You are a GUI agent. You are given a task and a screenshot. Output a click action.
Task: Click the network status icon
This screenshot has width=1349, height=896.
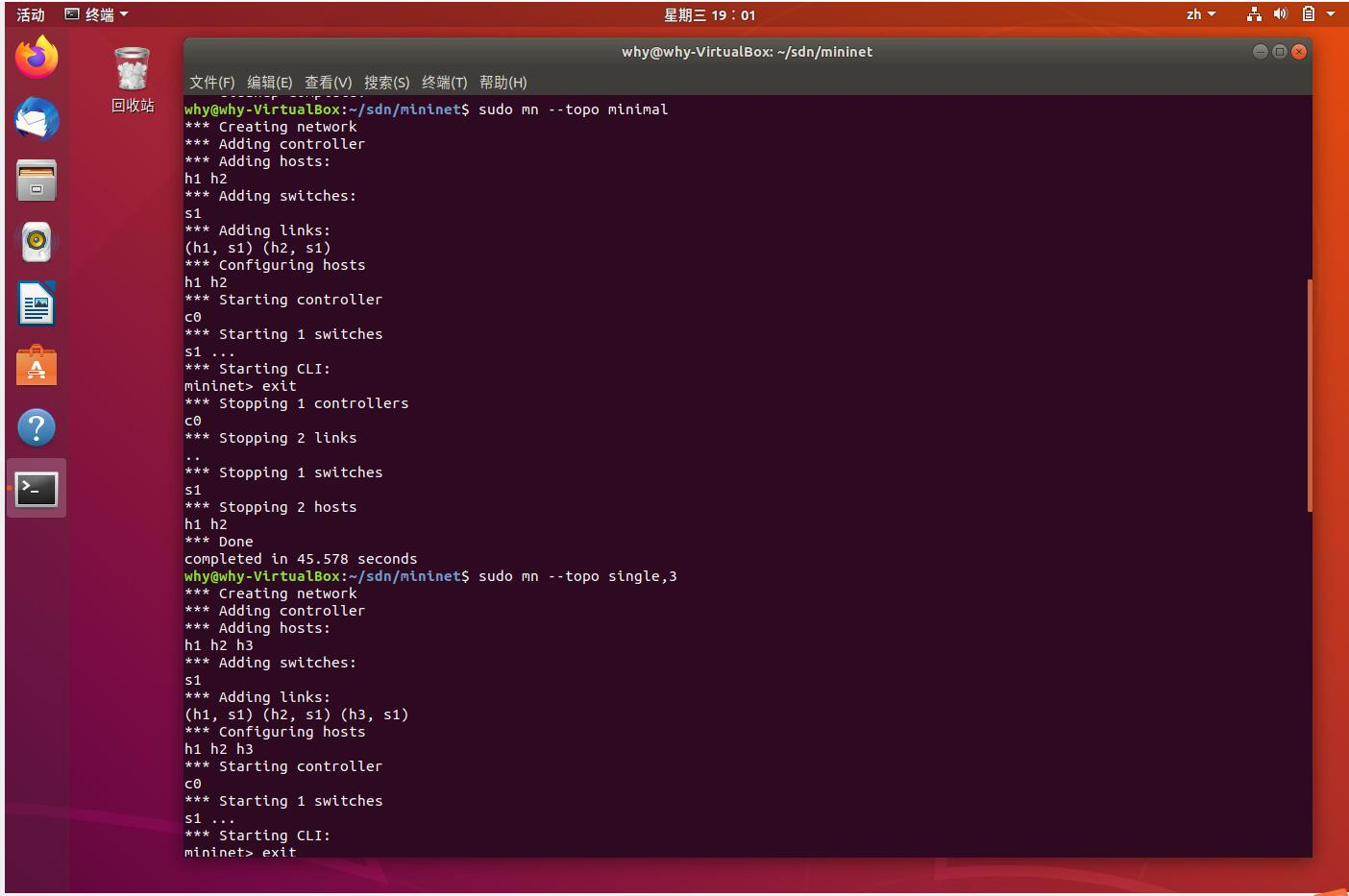[1254, 14]
